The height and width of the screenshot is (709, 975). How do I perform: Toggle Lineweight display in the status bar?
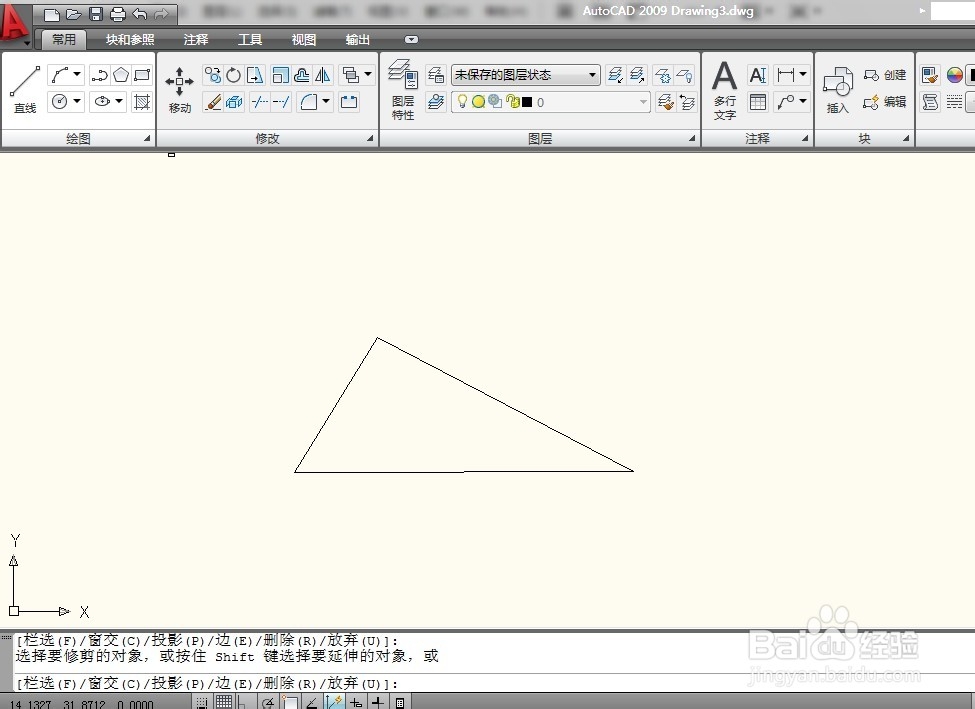[x=377, y=703]
